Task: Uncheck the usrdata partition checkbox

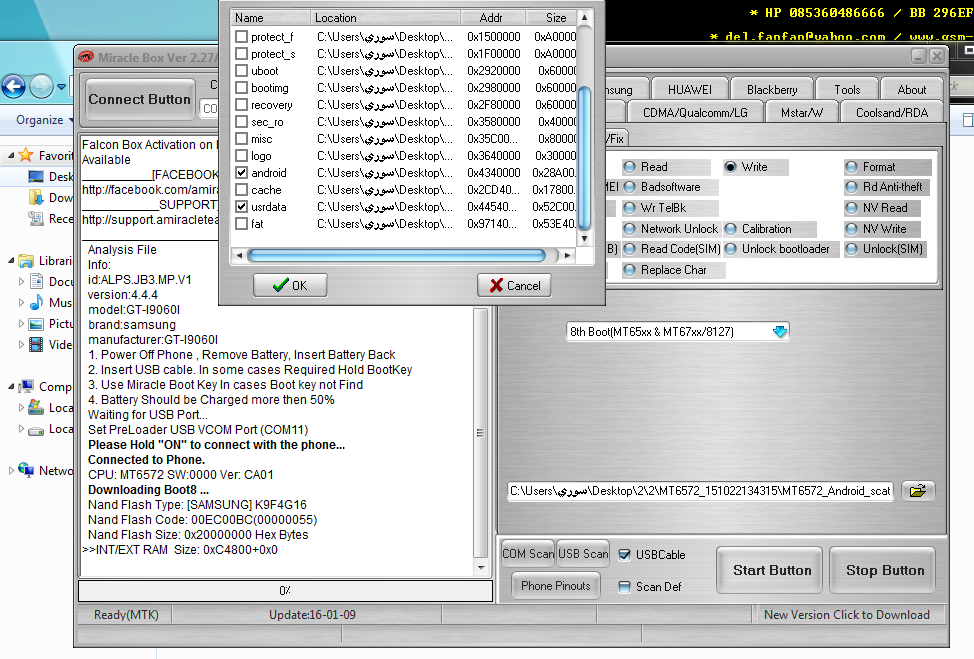Action: click(x=242, y=206)
